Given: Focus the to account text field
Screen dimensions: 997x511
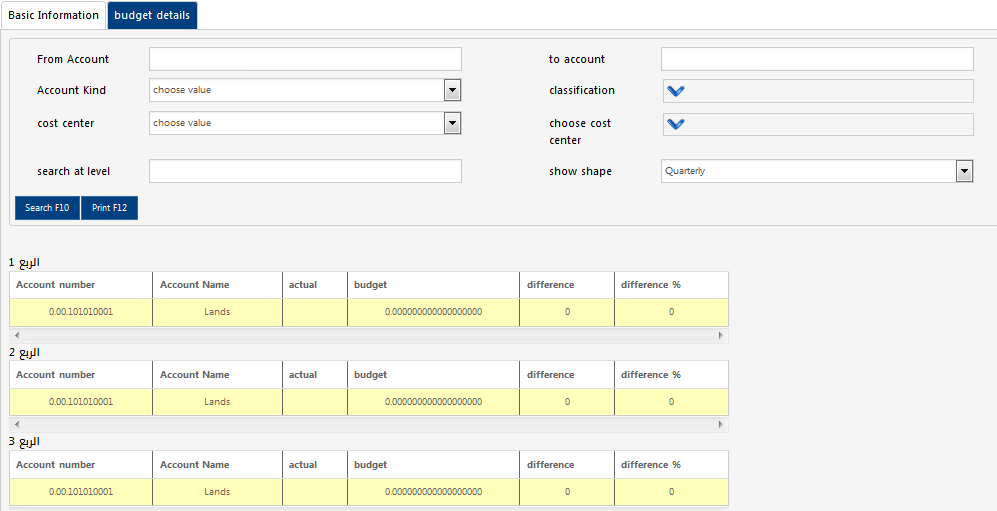Looking at the screenshot, I should click(x=816, y=59).
